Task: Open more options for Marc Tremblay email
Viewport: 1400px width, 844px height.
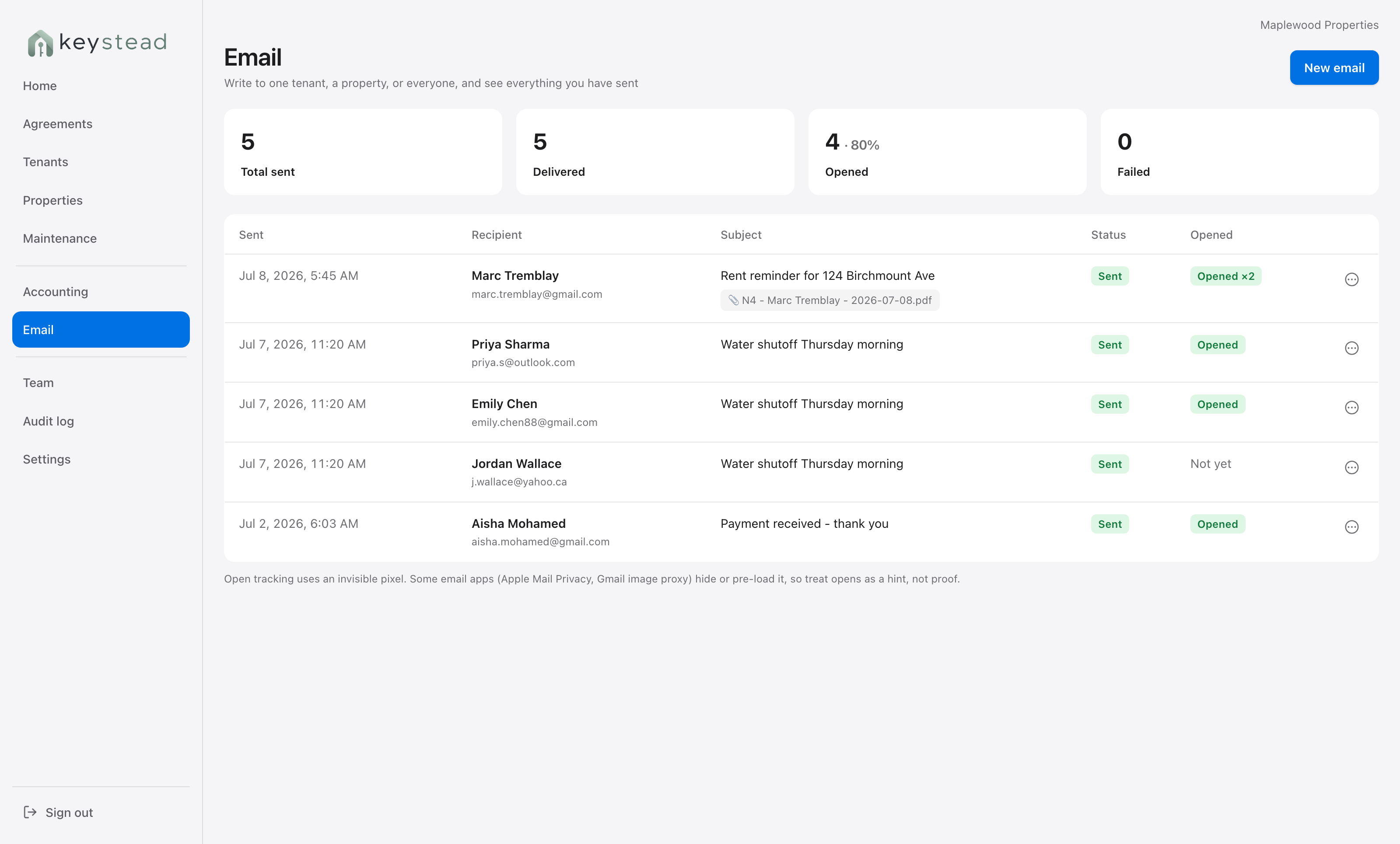Action: point(1351,279)
